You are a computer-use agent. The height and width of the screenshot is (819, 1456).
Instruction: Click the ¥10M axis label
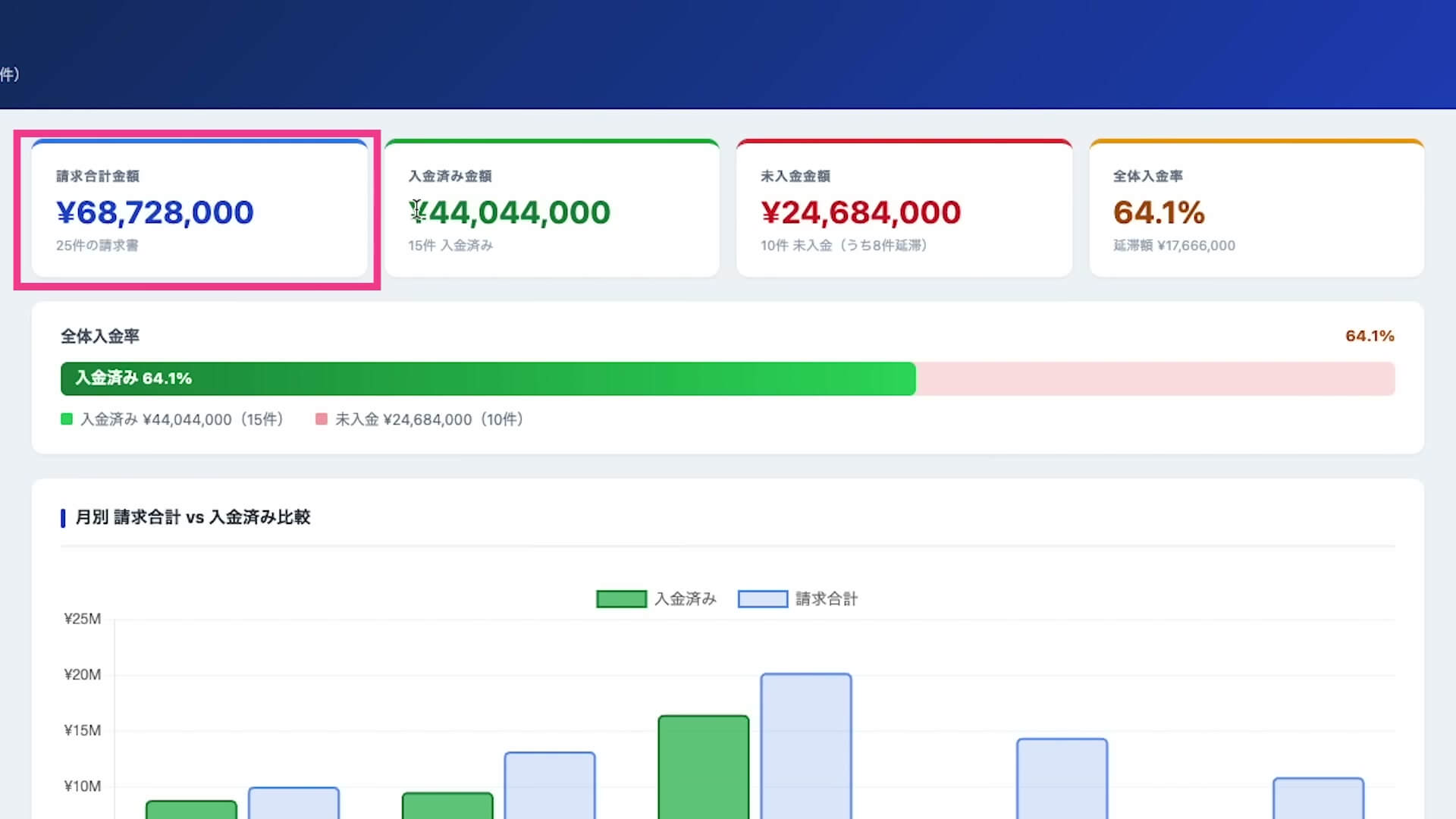pos(83,786)
